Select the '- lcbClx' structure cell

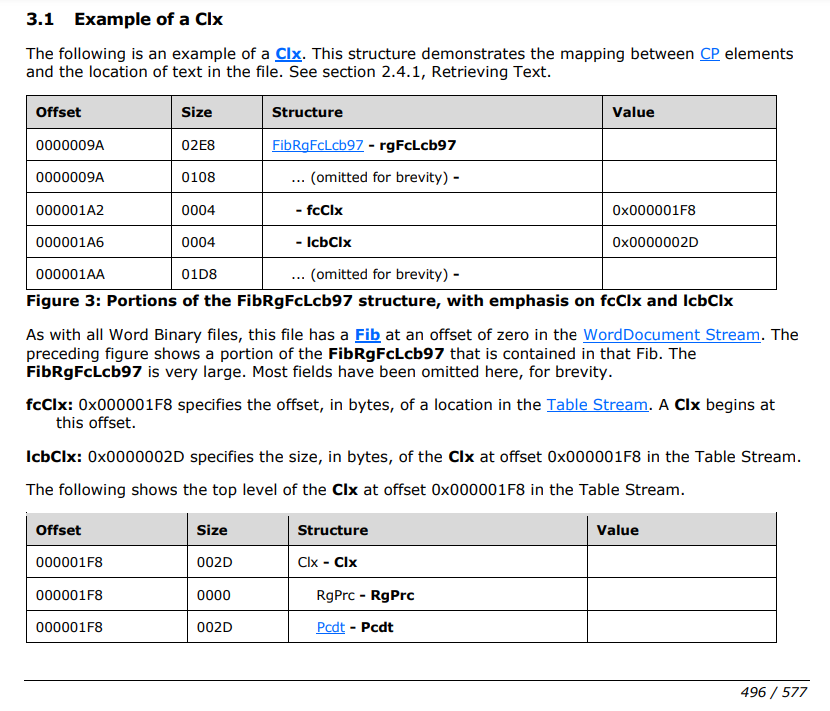point(432,242)
